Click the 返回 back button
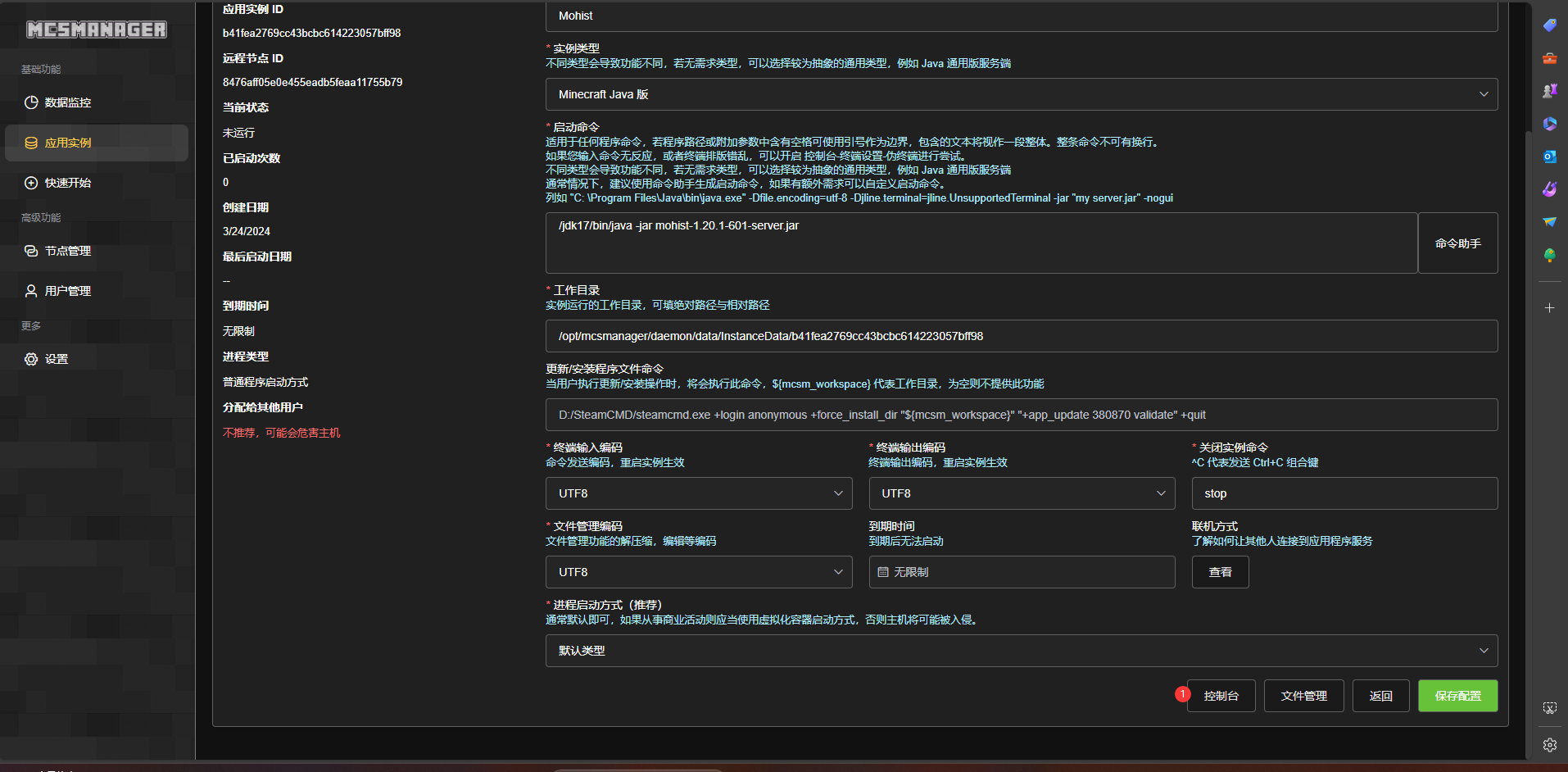This screenshot has height=772, width=1568. coord(1381,696)
